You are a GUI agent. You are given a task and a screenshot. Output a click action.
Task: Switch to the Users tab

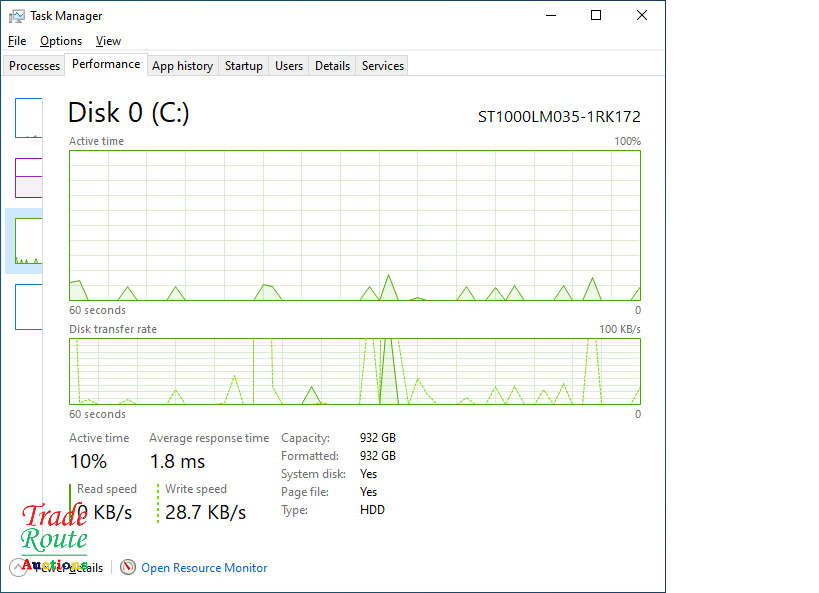289,66
